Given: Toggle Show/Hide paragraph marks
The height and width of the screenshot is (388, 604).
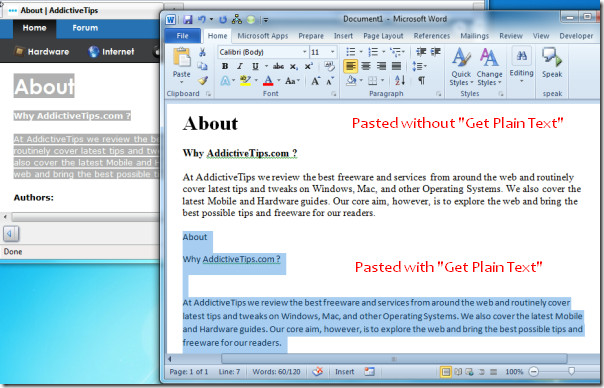Looking at the screenshot, I should click(422, 81).
